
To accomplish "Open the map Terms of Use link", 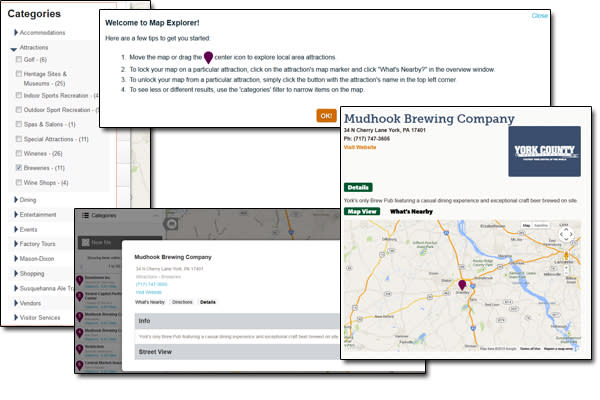I will pos(530,349).
